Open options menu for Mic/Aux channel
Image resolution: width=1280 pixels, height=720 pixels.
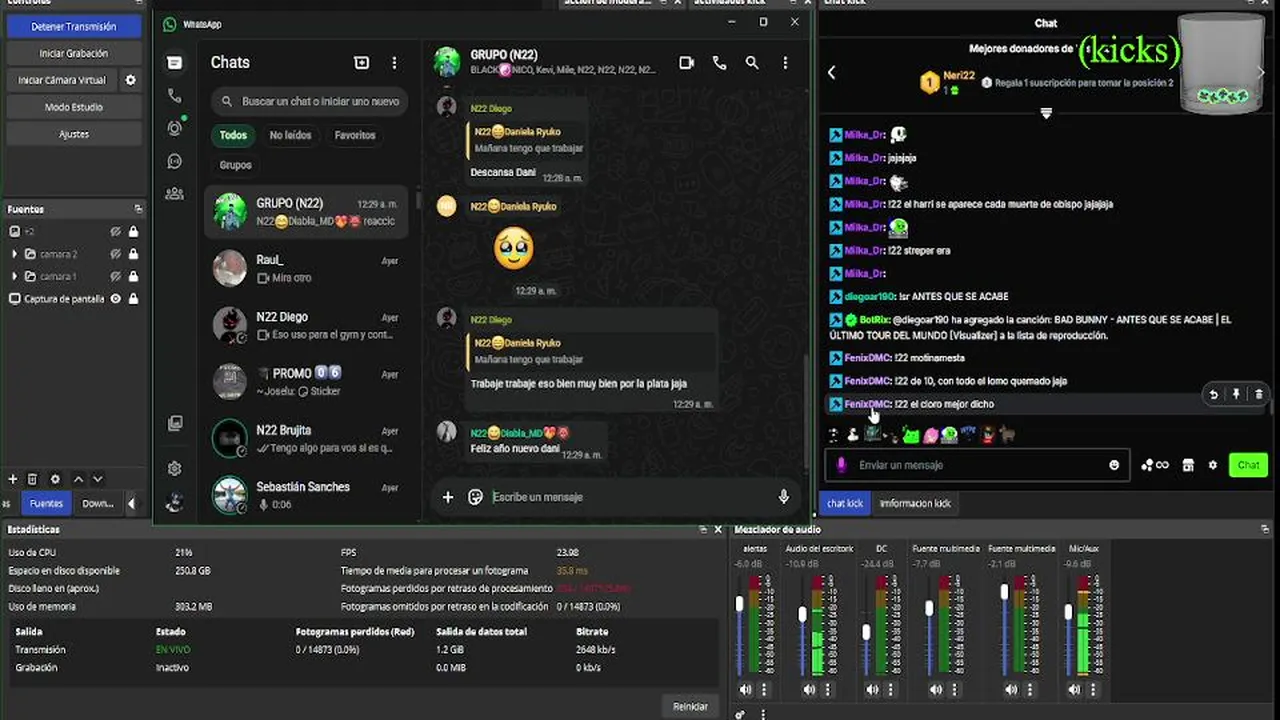click(1093, 689)
